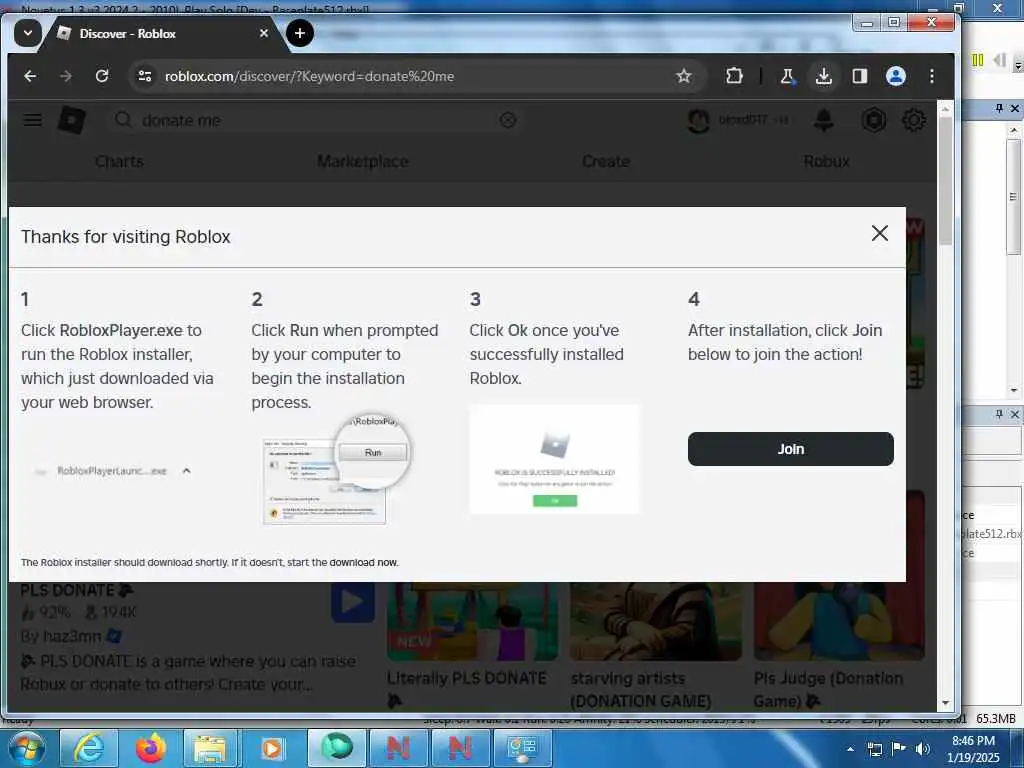The image size is (1024, 768).
Task: Open Literally PLS DONATE game card
Action: click(x=472, y=643)
